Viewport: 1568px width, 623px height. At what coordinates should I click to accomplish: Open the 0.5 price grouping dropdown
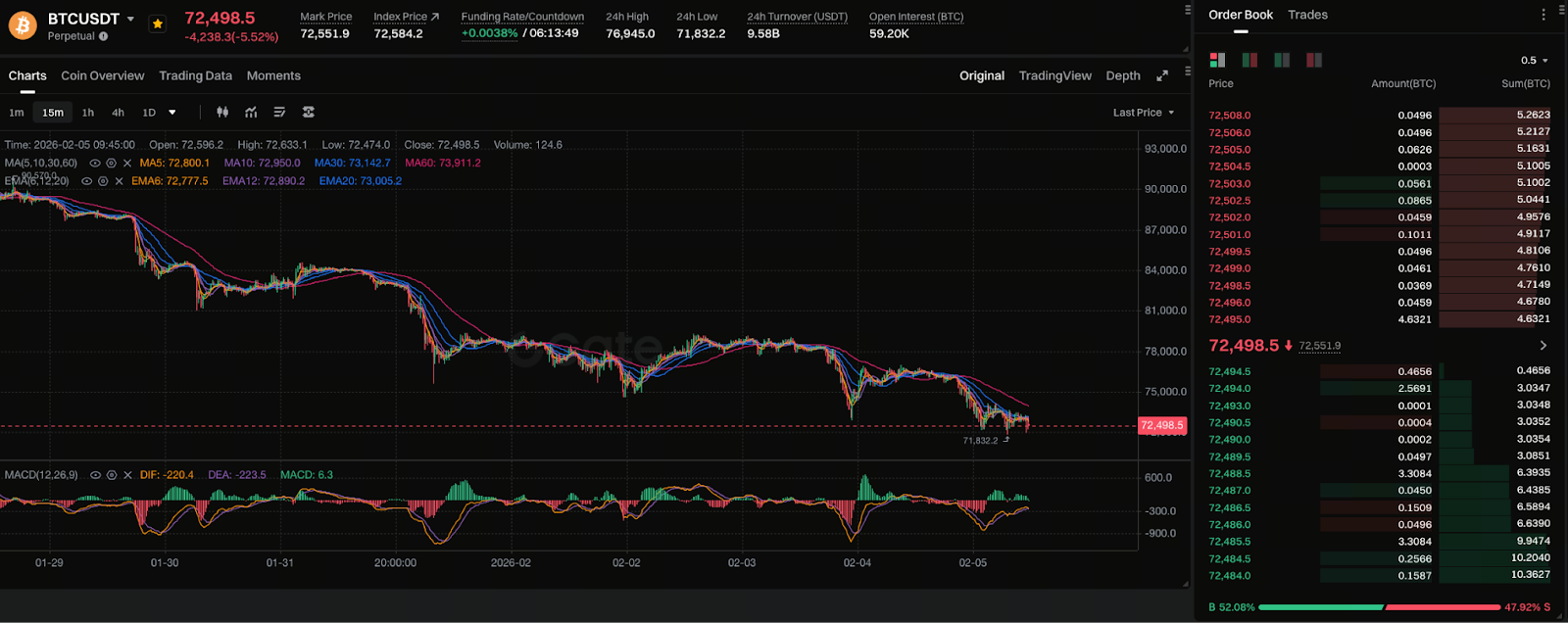1534,61
